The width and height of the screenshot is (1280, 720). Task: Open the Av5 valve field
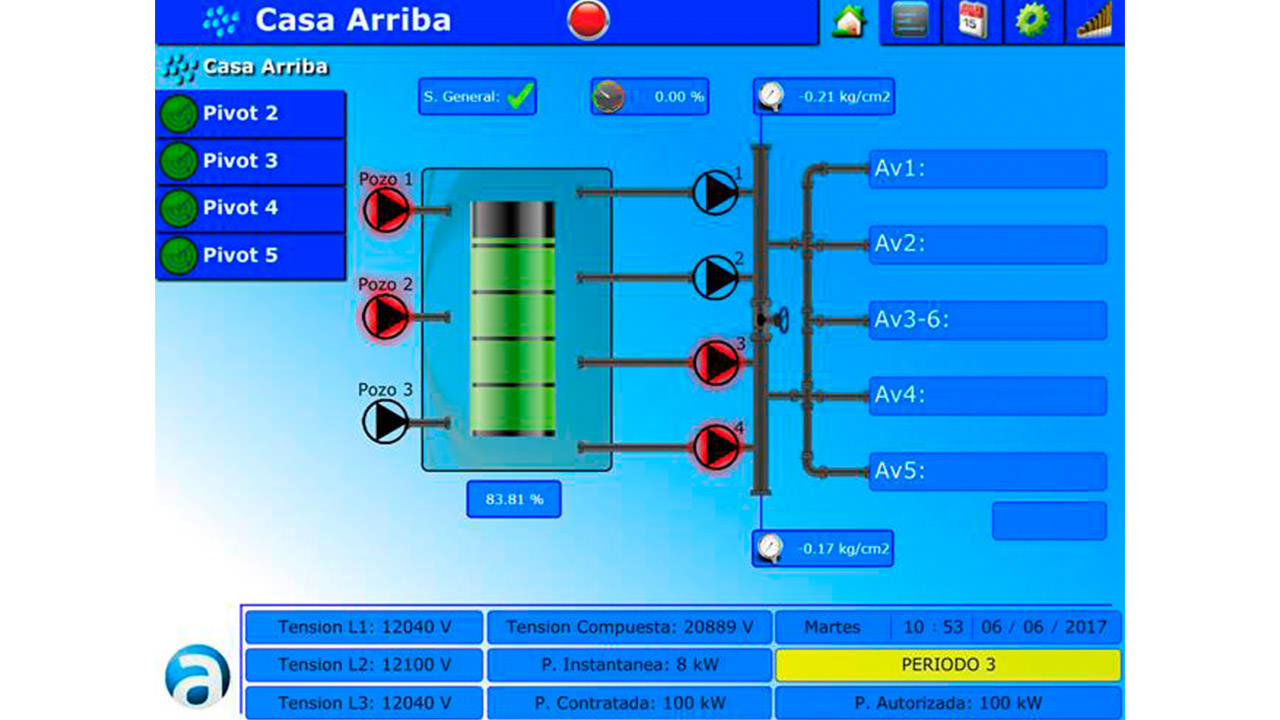point(987,472)
